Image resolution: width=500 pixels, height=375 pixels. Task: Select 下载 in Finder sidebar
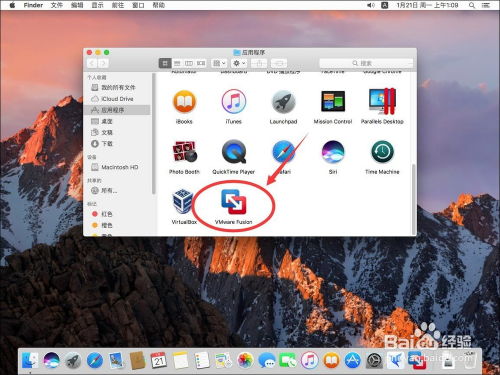118,144
